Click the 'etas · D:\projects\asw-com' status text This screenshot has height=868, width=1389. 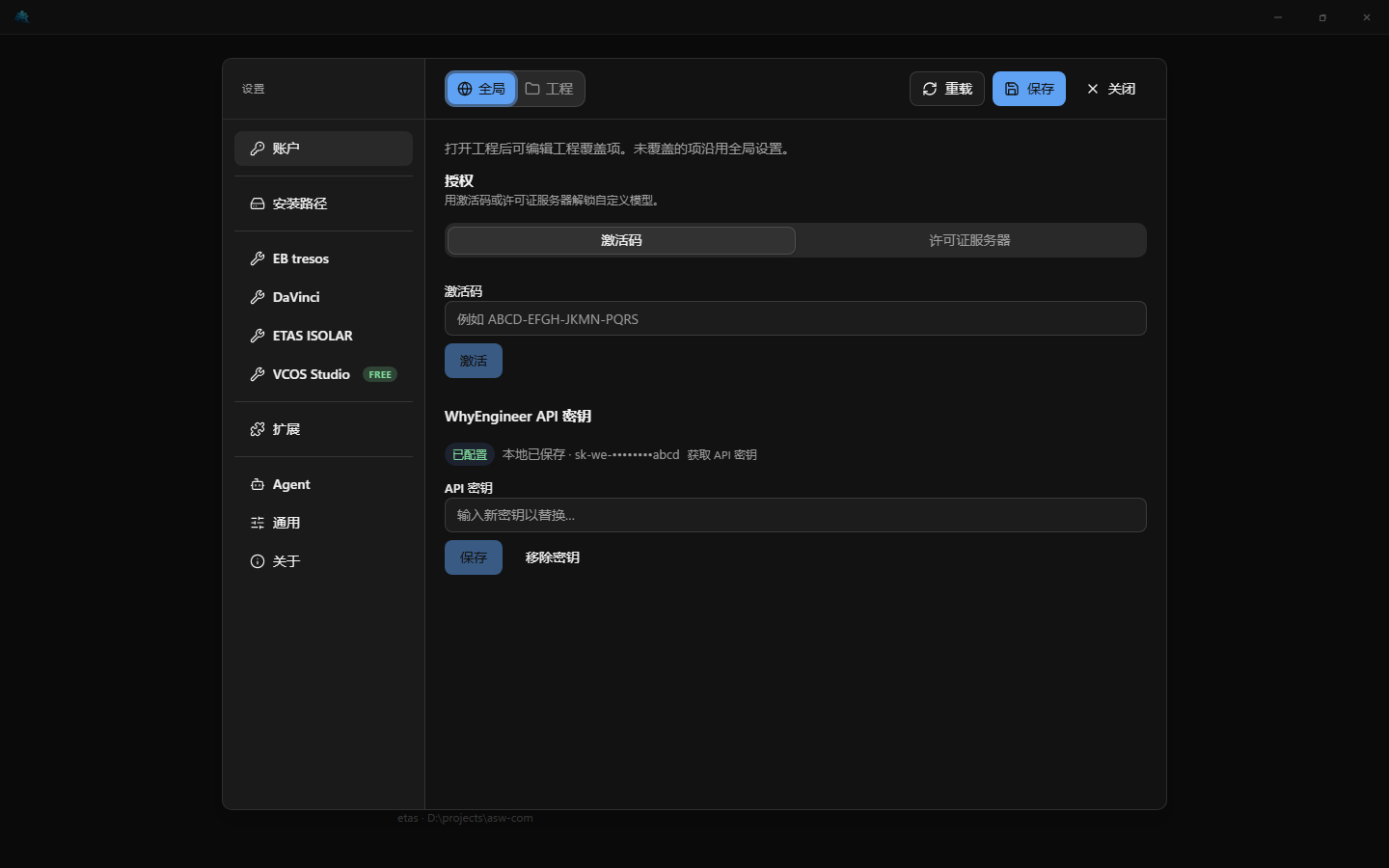coord(465,818)
